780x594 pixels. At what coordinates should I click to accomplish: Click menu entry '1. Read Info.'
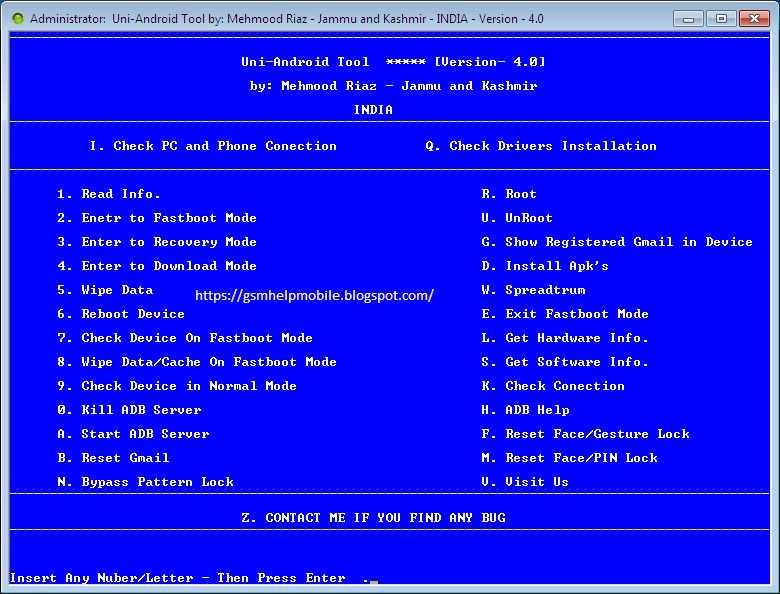108,194
